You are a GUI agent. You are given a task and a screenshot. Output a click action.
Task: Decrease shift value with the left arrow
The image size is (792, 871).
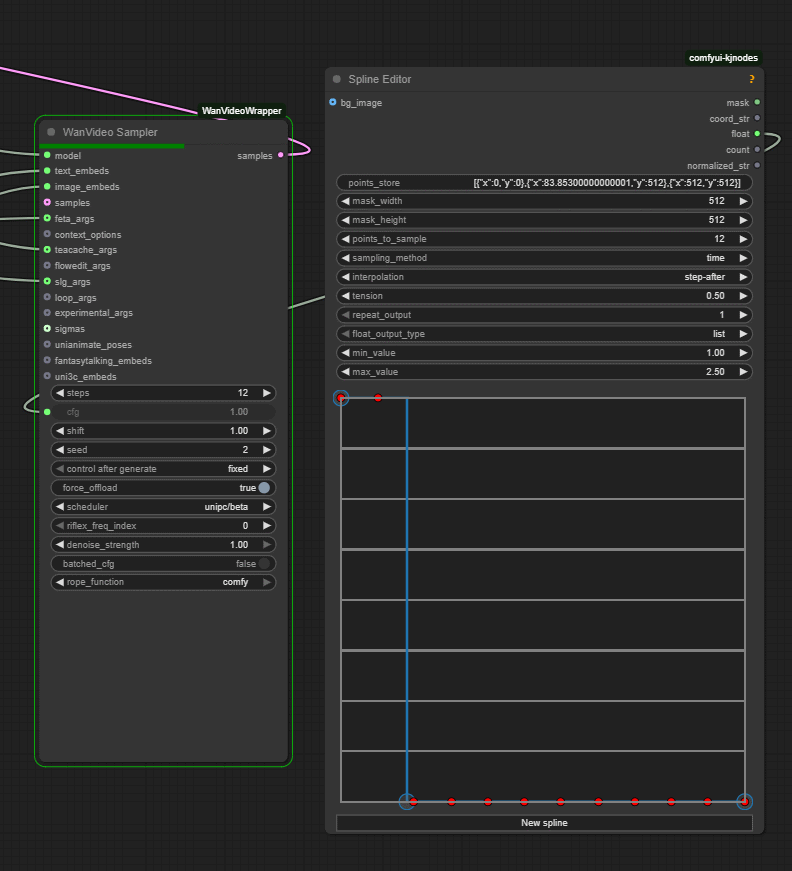[60, 431]
